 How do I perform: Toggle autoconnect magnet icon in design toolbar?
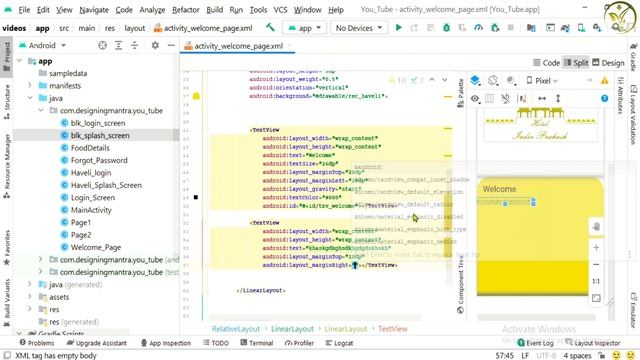click(505, 98)
